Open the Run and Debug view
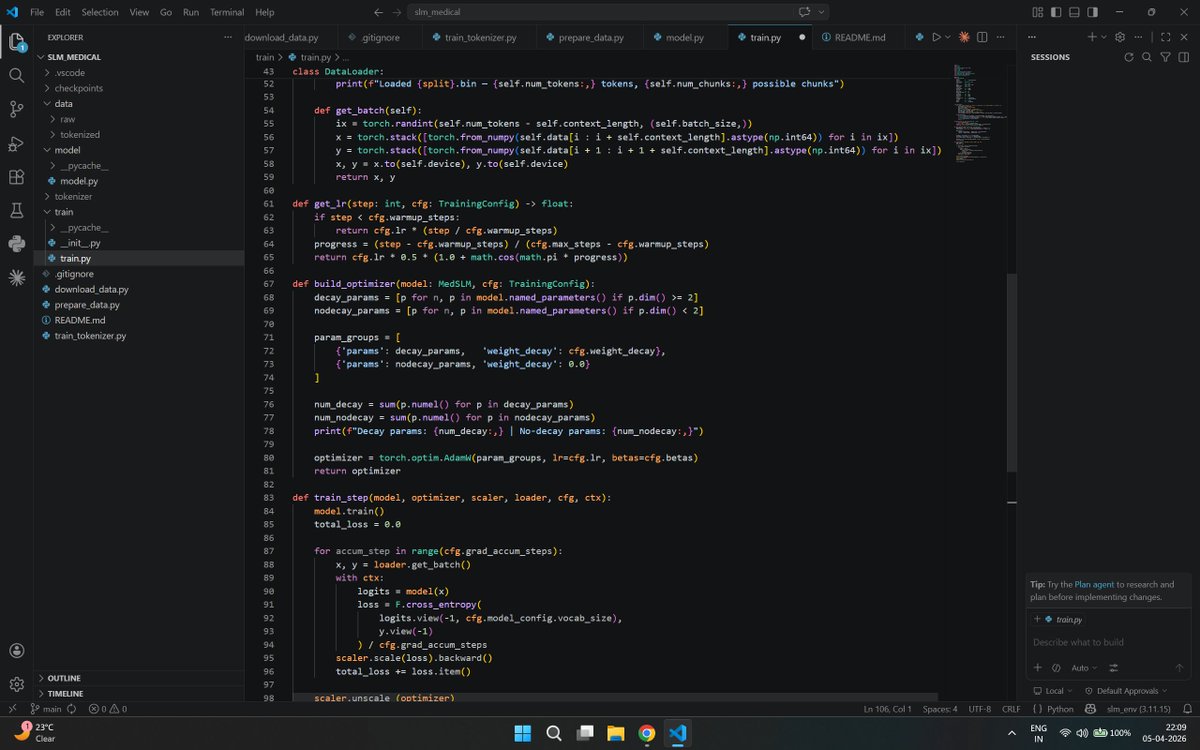 16,143
